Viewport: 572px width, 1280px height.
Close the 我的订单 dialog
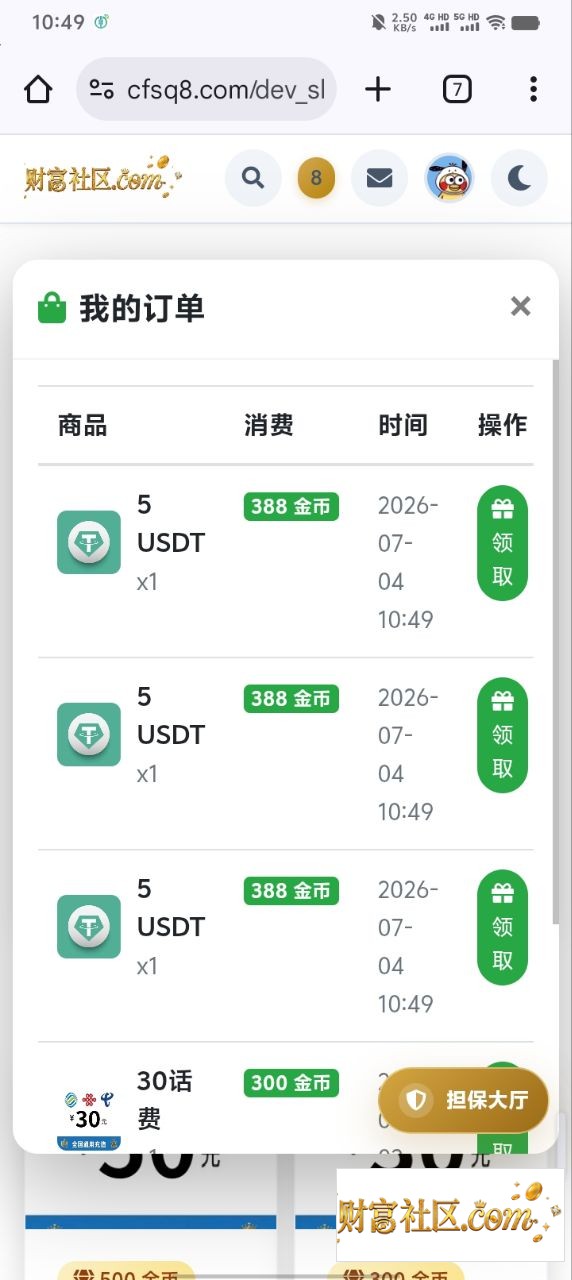click(x=520, y=306)
